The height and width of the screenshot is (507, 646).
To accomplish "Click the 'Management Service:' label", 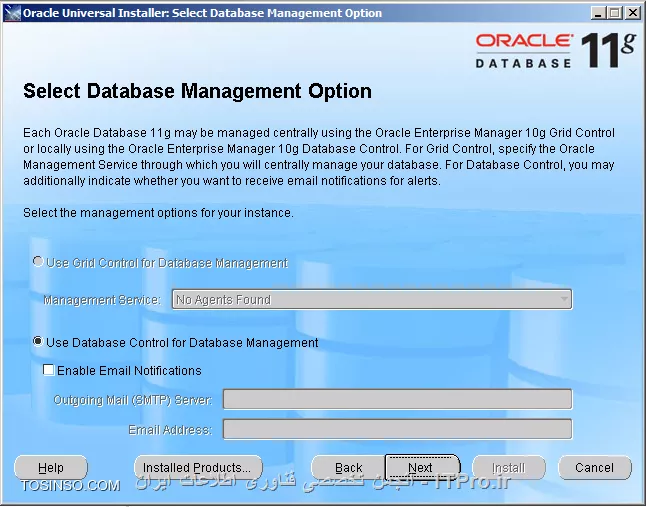I will point(102,300).
